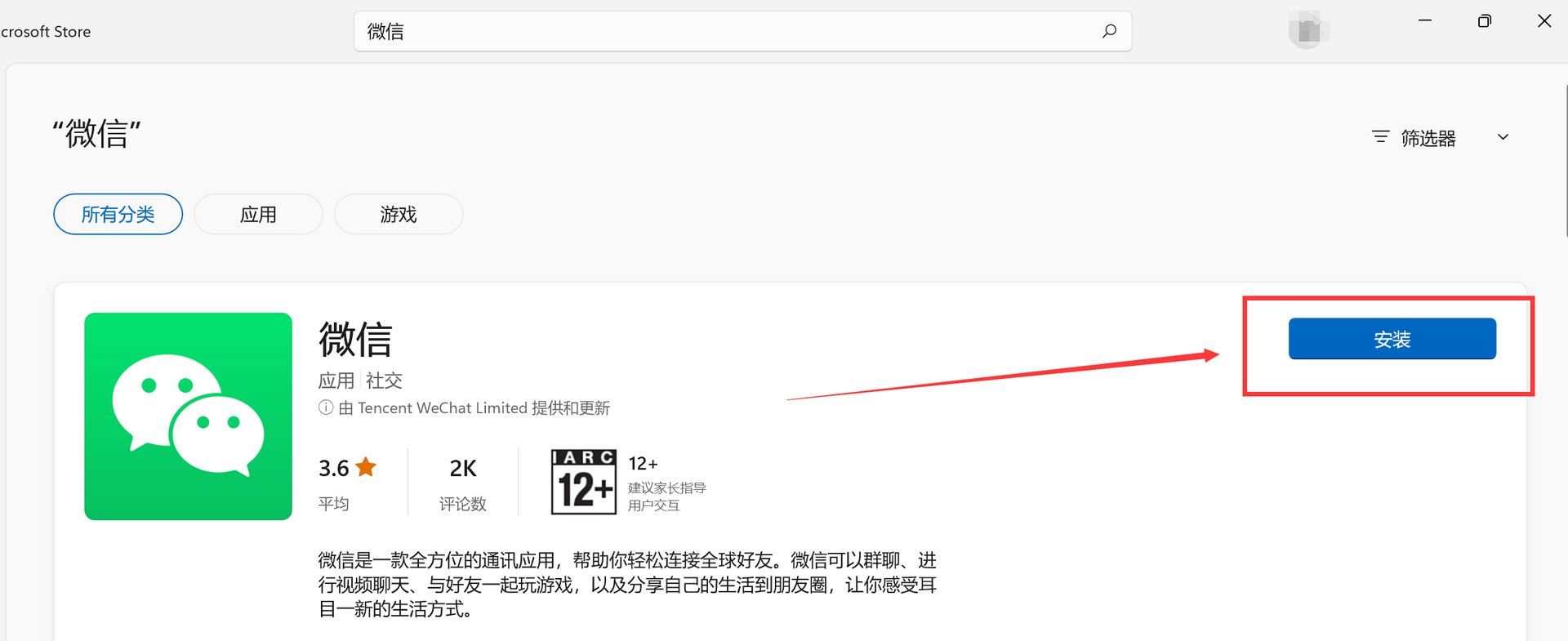Click the 平均 label under rating
Screen dimensions: 1568x641
point(333,504)
